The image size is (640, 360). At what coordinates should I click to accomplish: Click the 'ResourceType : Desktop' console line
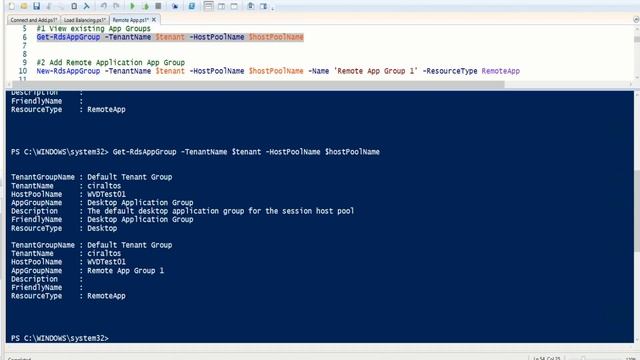(x=64, y=228)
